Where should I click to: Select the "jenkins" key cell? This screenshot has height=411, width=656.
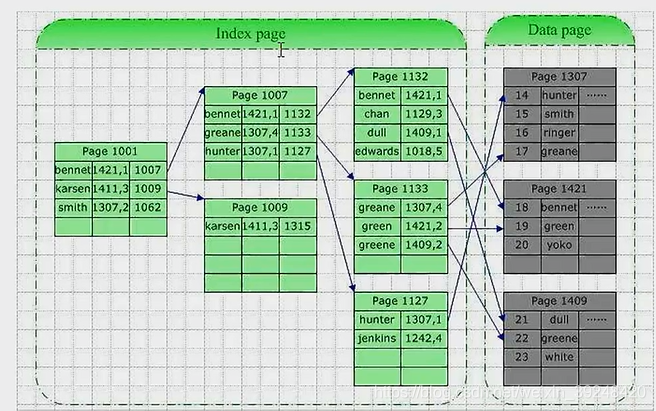click(x=377, y=339)
